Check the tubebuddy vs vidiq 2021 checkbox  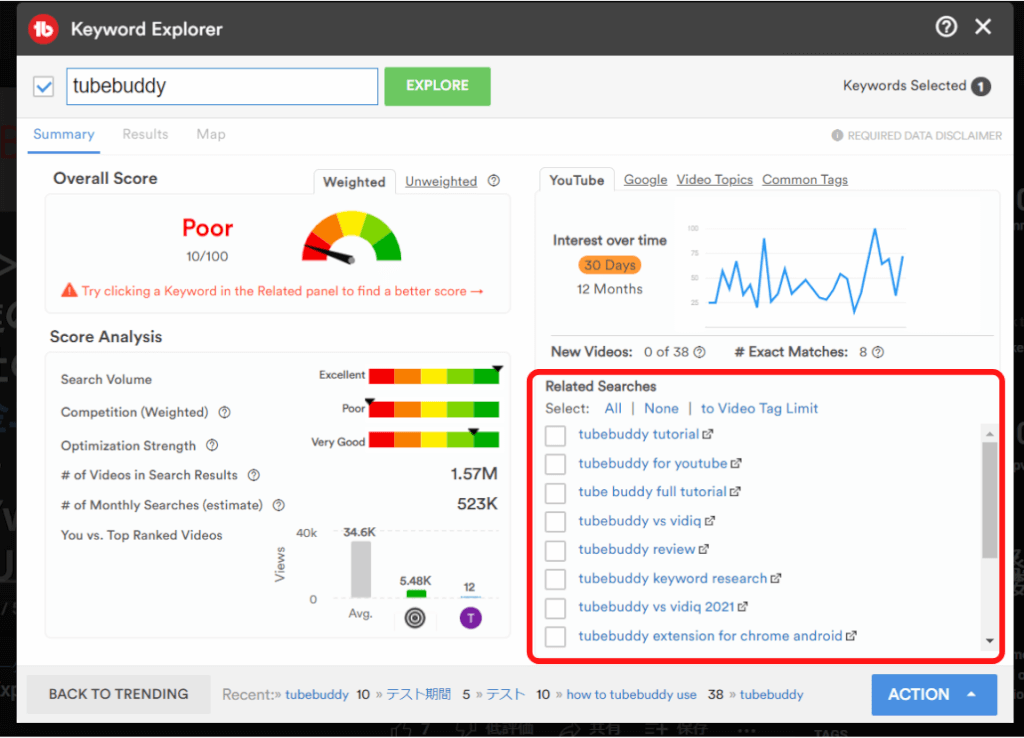555,607
